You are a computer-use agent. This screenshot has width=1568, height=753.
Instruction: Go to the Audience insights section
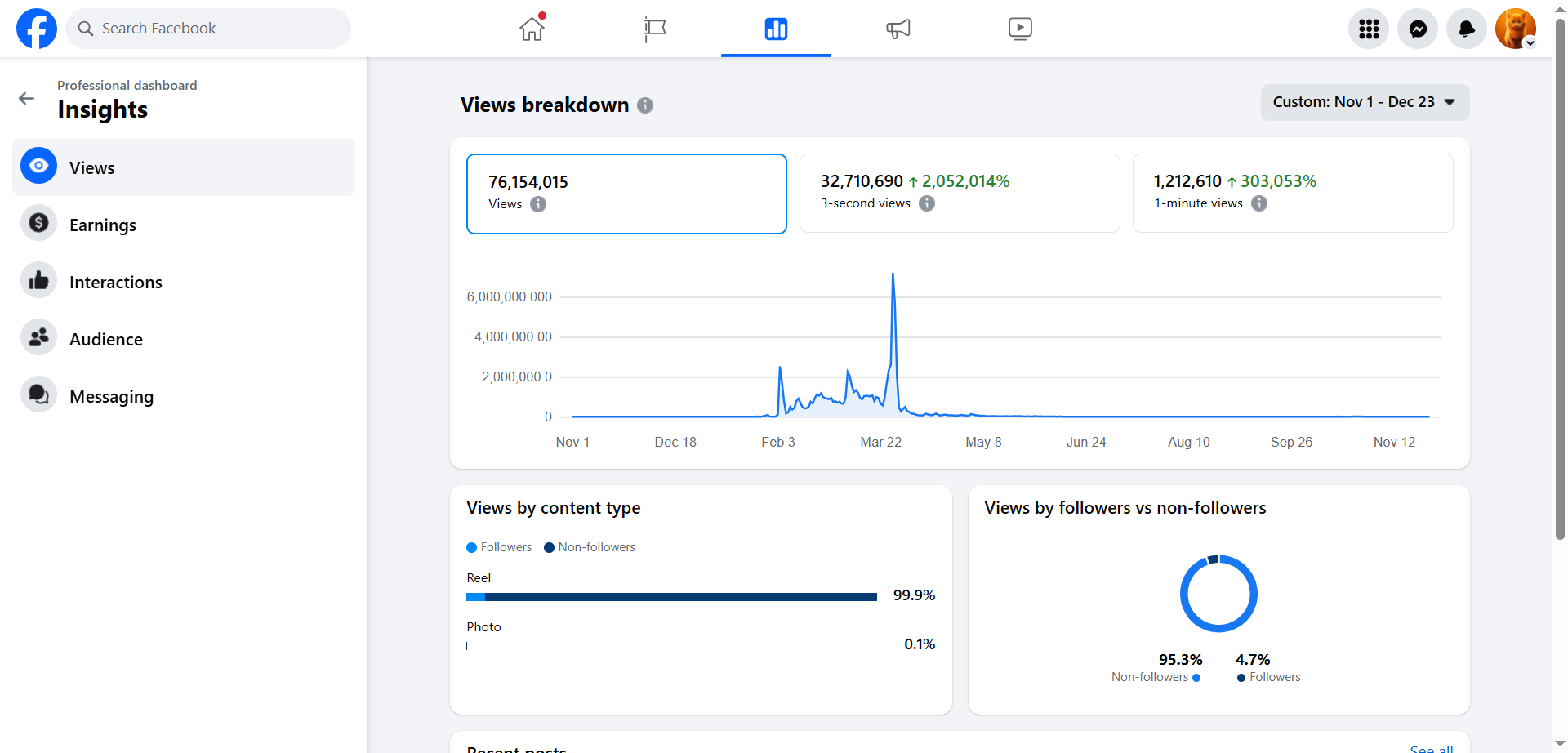[106, 339]
